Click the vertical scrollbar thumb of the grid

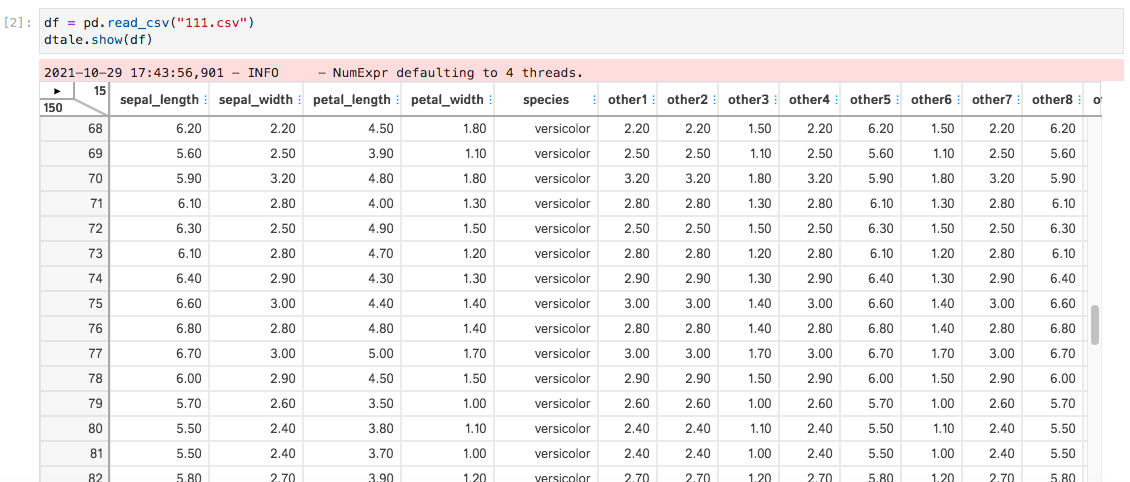click(1095, 325)
